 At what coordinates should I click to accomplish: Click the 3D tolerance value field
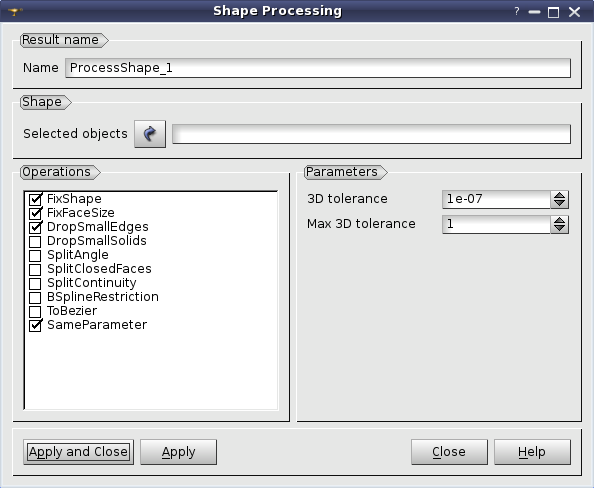point(496,199)
